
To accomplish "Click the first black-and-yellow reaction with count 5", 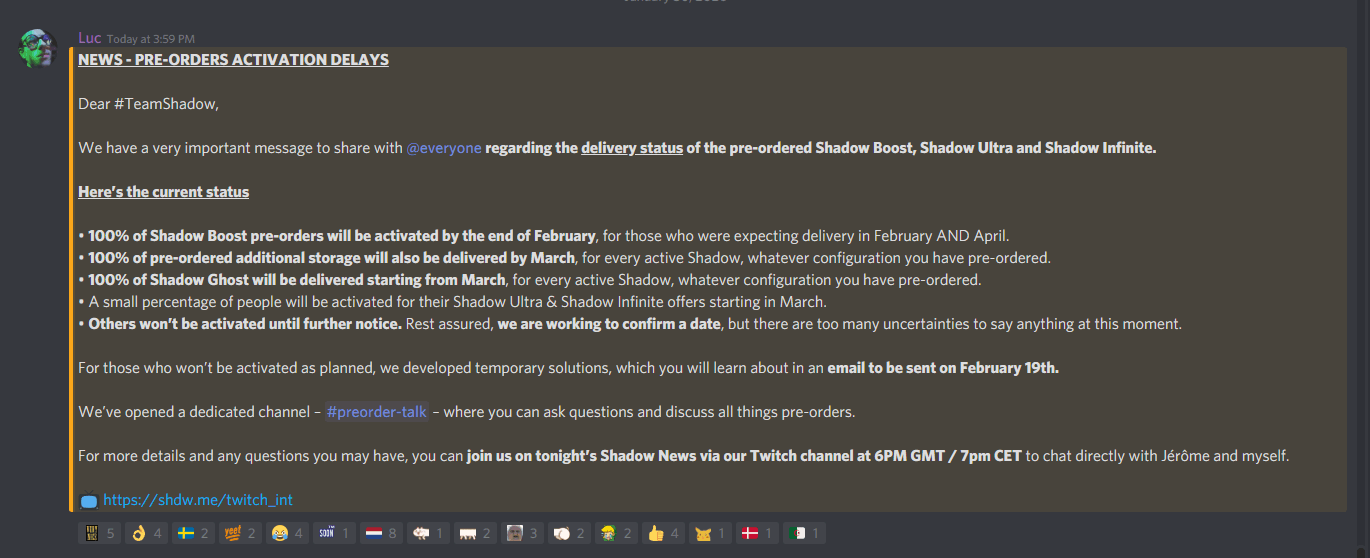I will [x=99, y=534].
